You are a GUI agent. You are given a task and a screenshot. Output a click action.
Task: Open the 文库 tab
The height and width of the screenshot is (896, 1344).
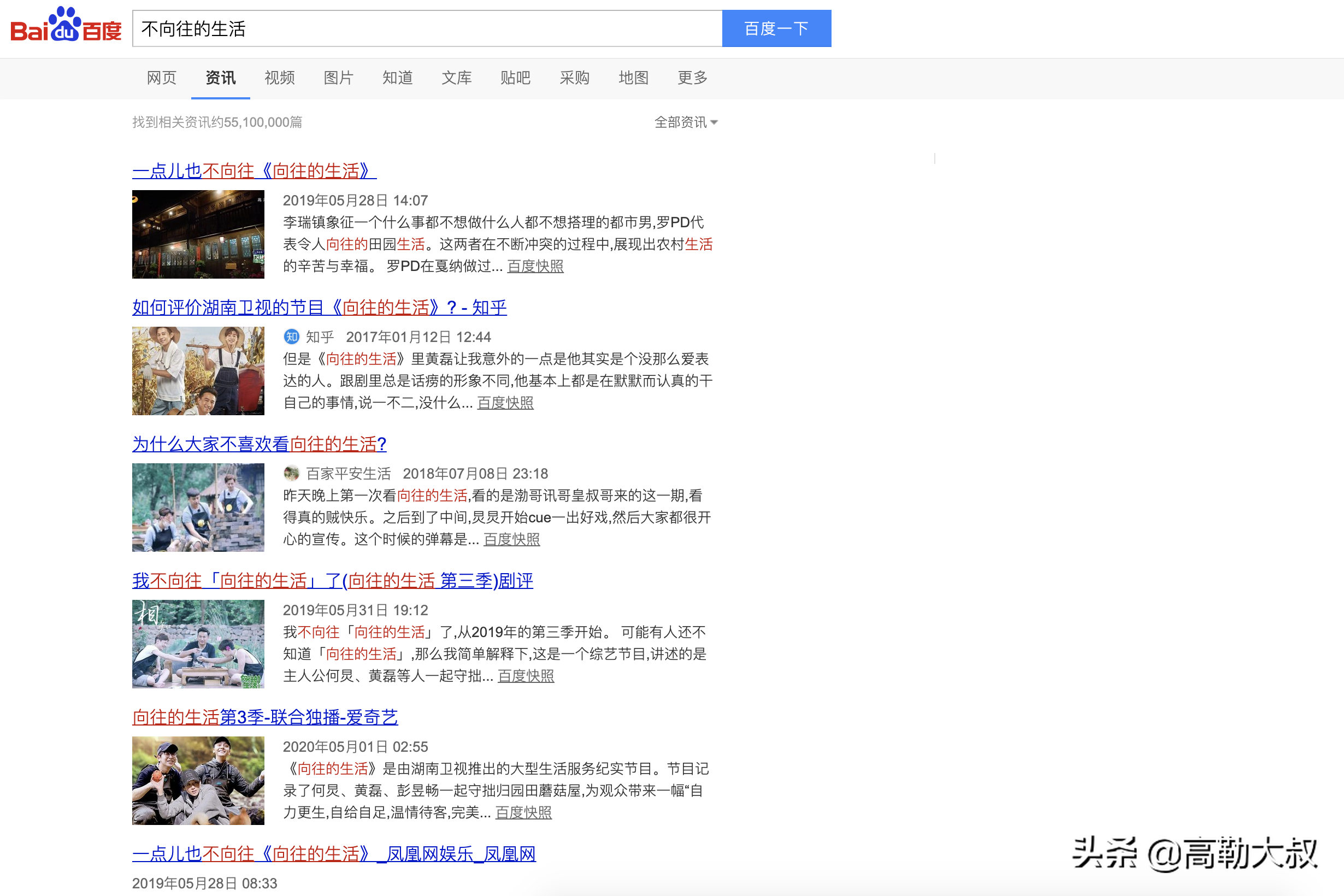[457, 78]
